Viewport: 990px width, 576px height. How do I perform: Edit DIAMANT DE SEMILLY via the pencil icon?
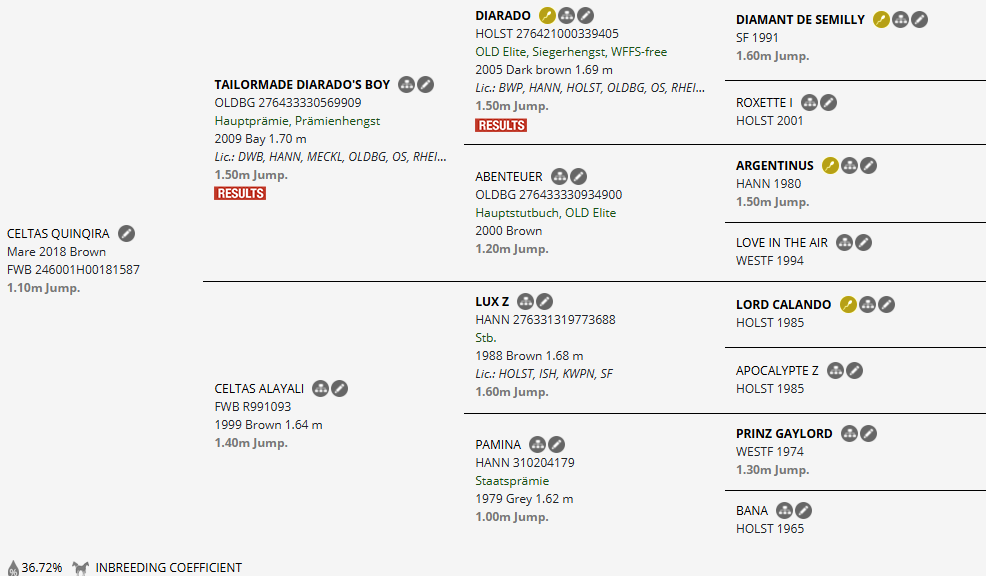pos(920,19)
